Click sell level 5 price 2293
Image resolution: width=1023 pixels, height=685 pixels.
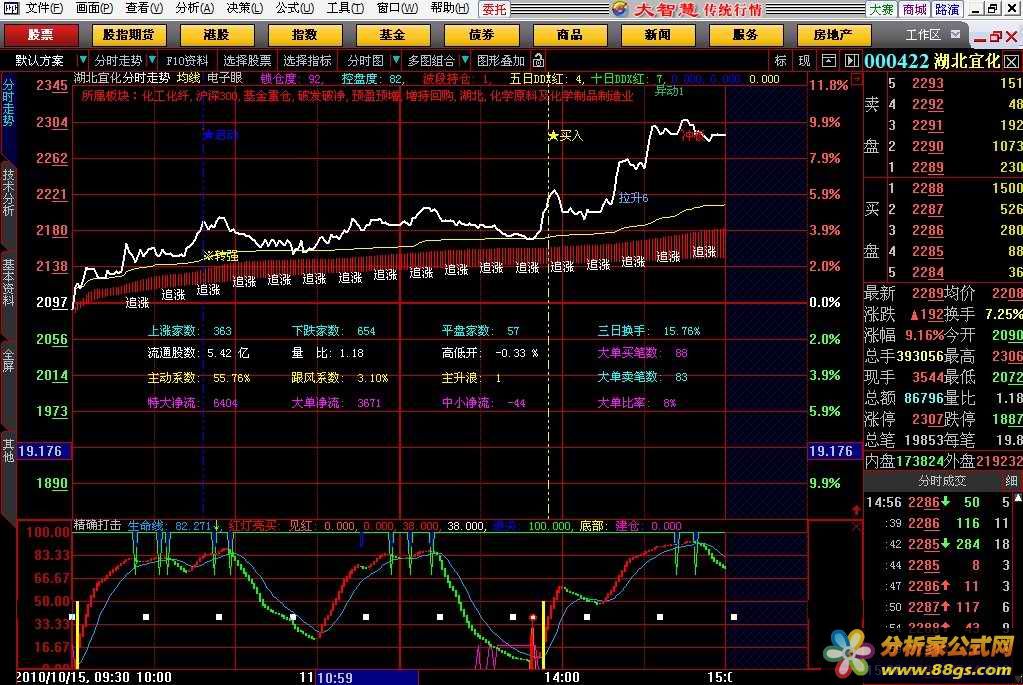pyautogui.click(x=928, y=84)
